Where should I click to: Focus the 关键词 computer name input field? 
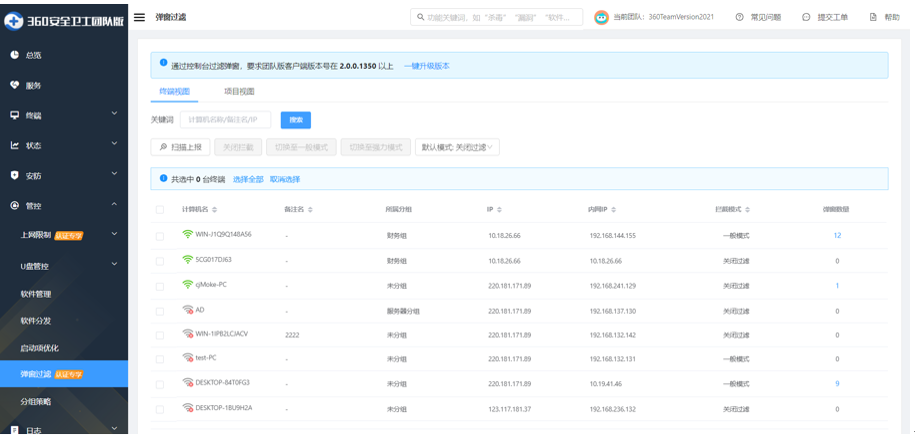(225, 120)
